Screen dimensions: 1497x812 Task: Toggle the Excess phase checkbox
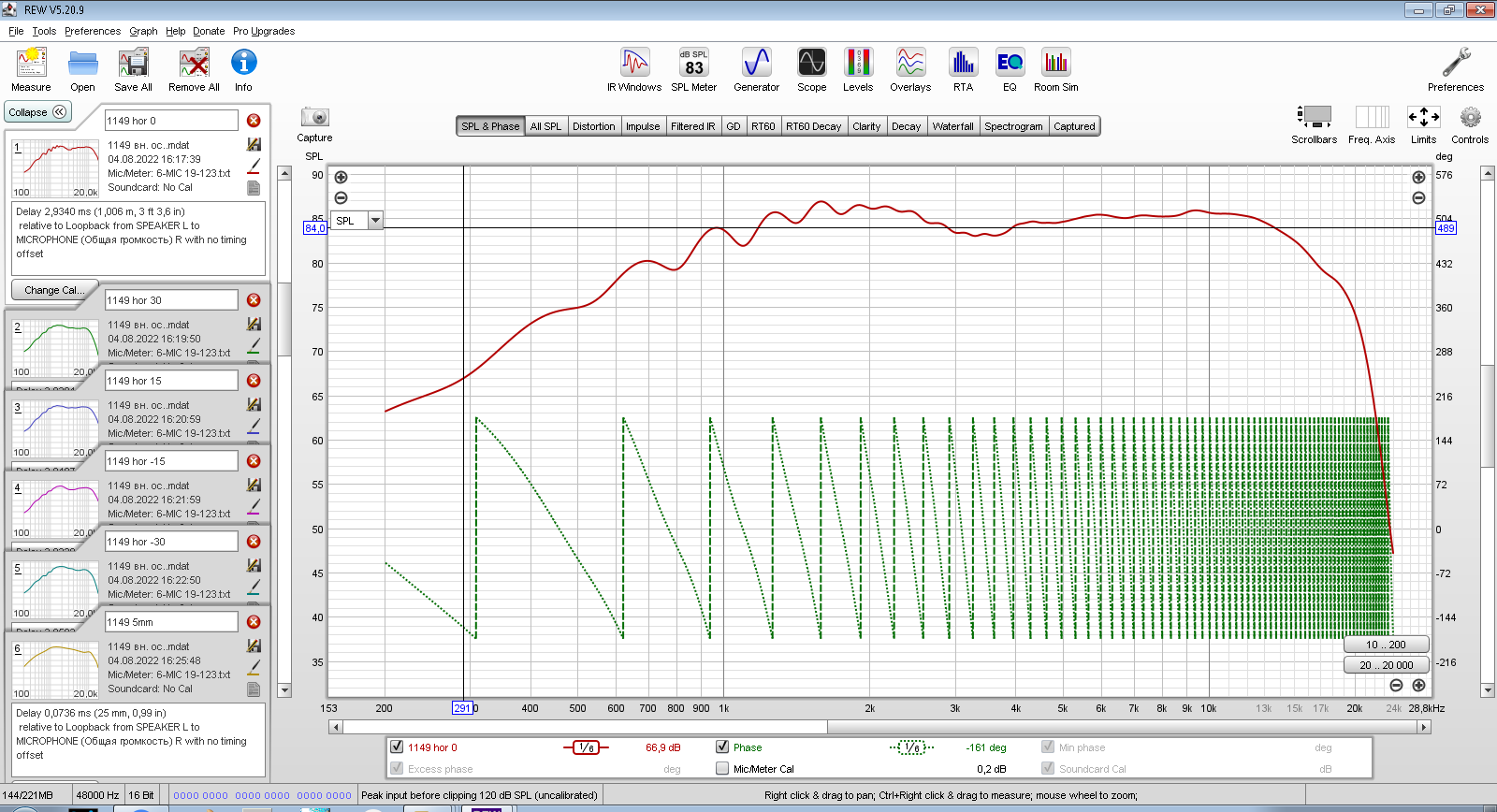click(397, 768)
